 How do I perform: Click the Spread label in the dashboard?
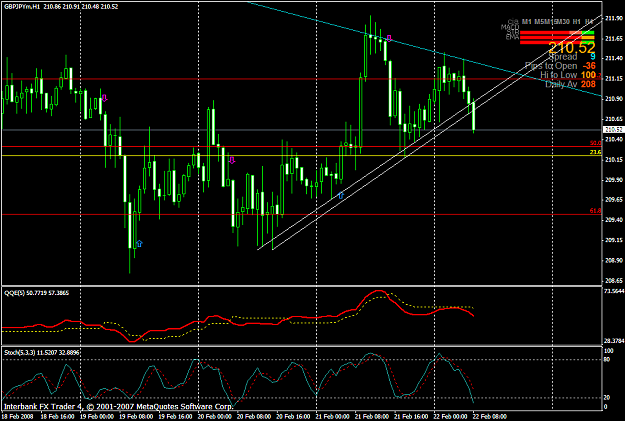point(563,57)
